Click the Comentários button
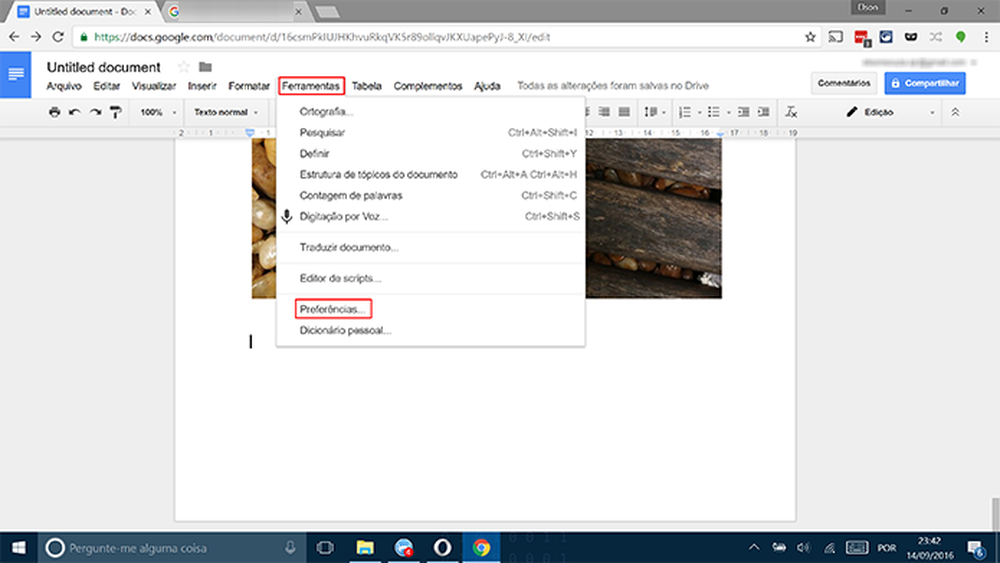 pos(844,84)
